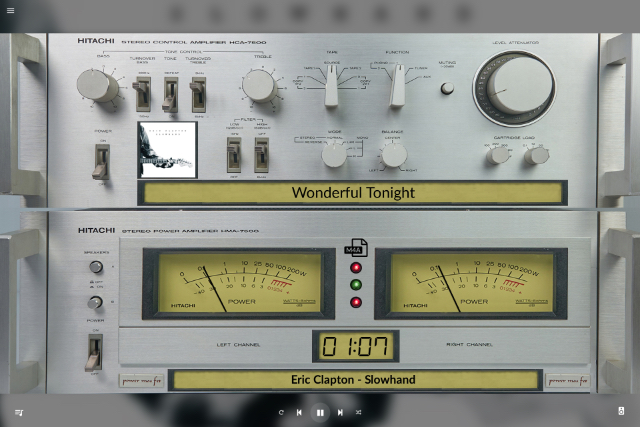This screenshot has height=427, width=640.
Task: Click the 01:07 elapsed time display
Action: point(354,347)
